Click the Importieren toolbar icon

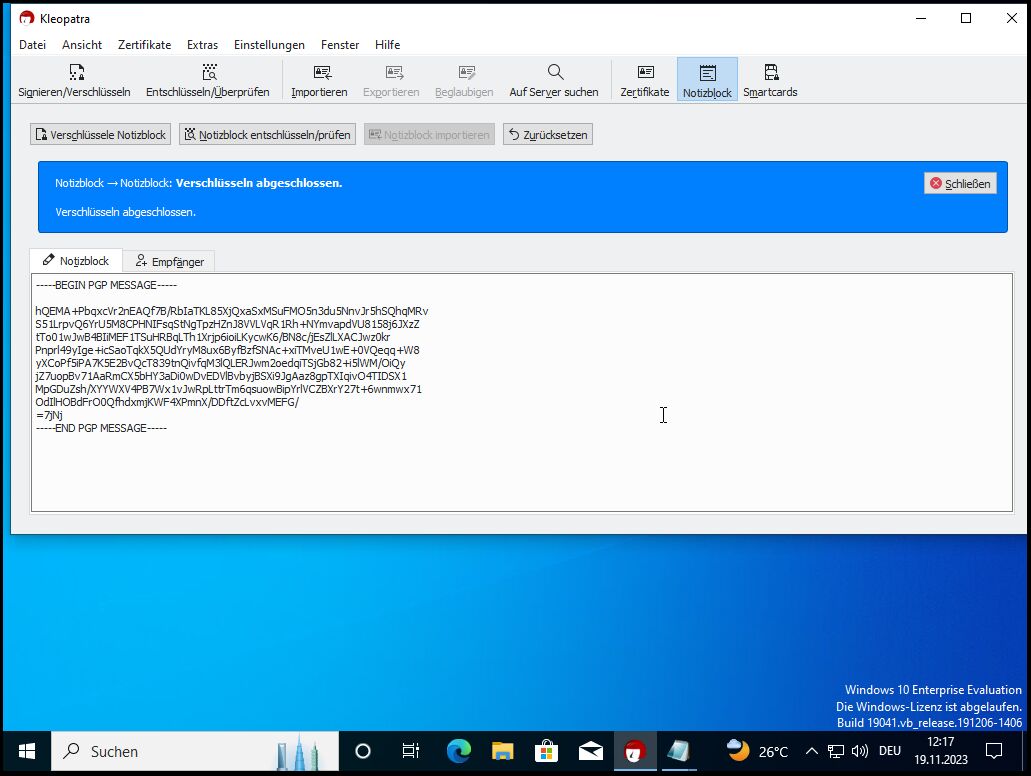(x=320, y=73)
